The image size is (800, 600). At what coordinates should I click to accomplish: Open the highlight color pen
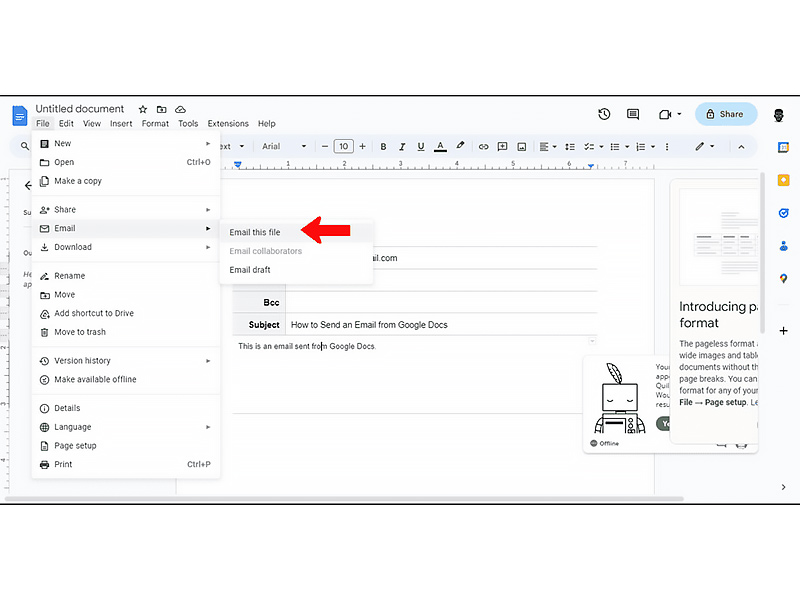[x=460, y=146]
